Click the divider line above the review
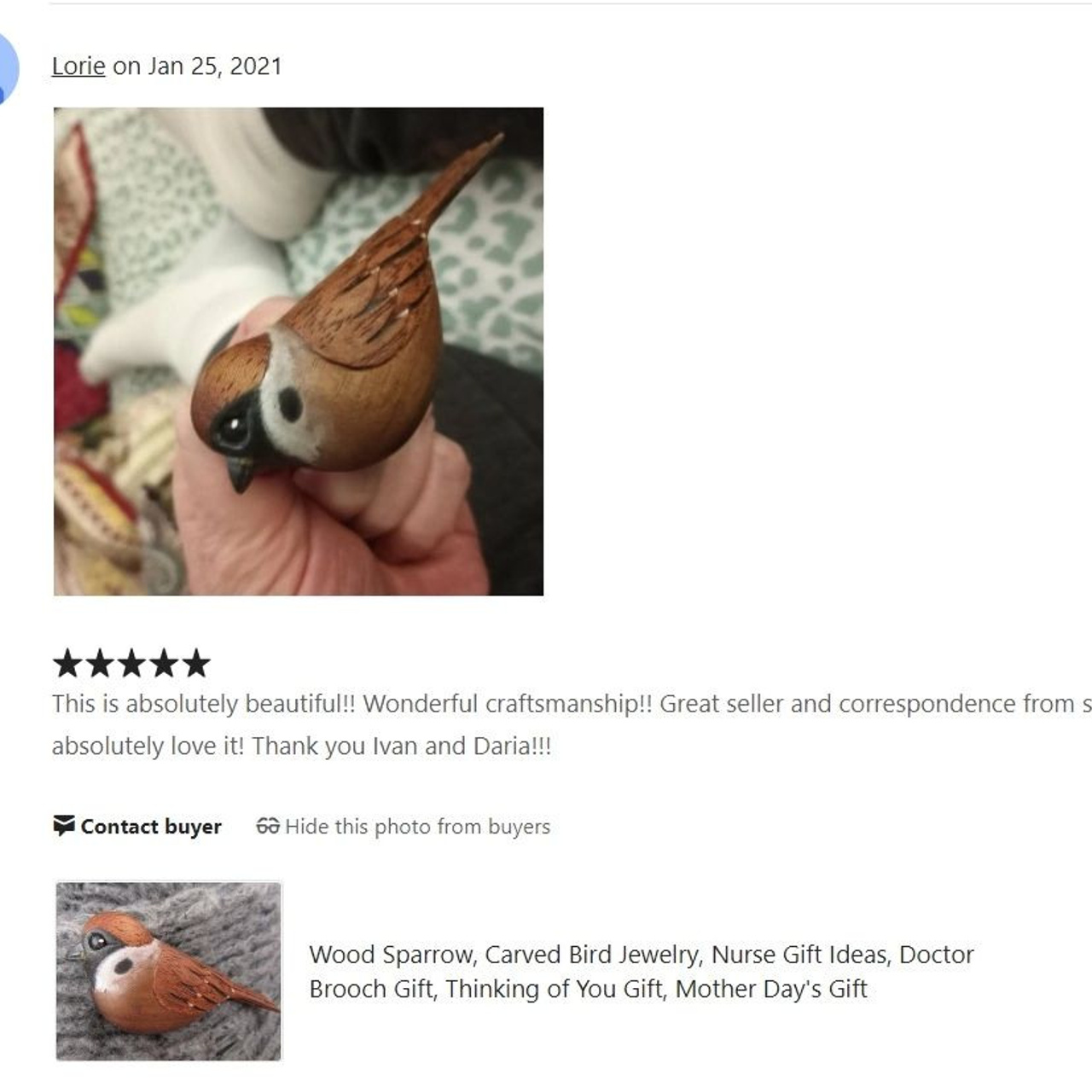1092x1092 pixels. 571,3
